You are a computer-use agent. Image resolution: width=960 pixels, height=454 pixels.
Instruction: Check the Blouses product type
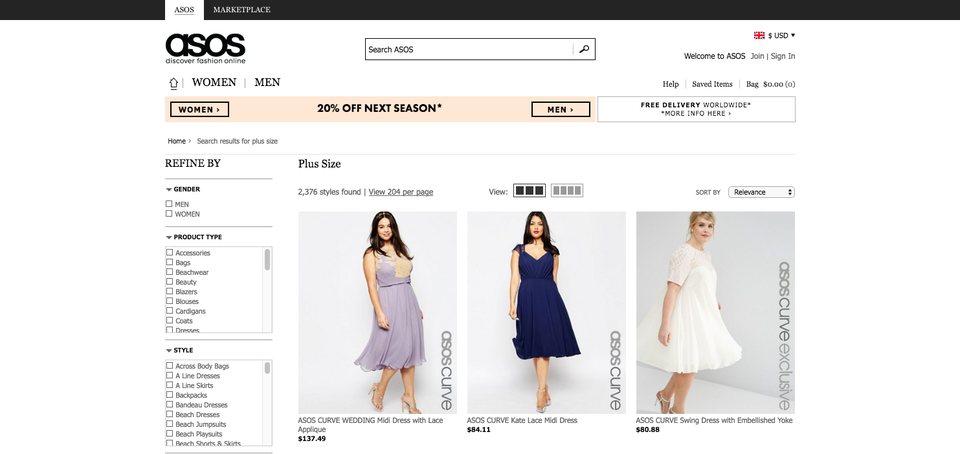tap(170, 301)
